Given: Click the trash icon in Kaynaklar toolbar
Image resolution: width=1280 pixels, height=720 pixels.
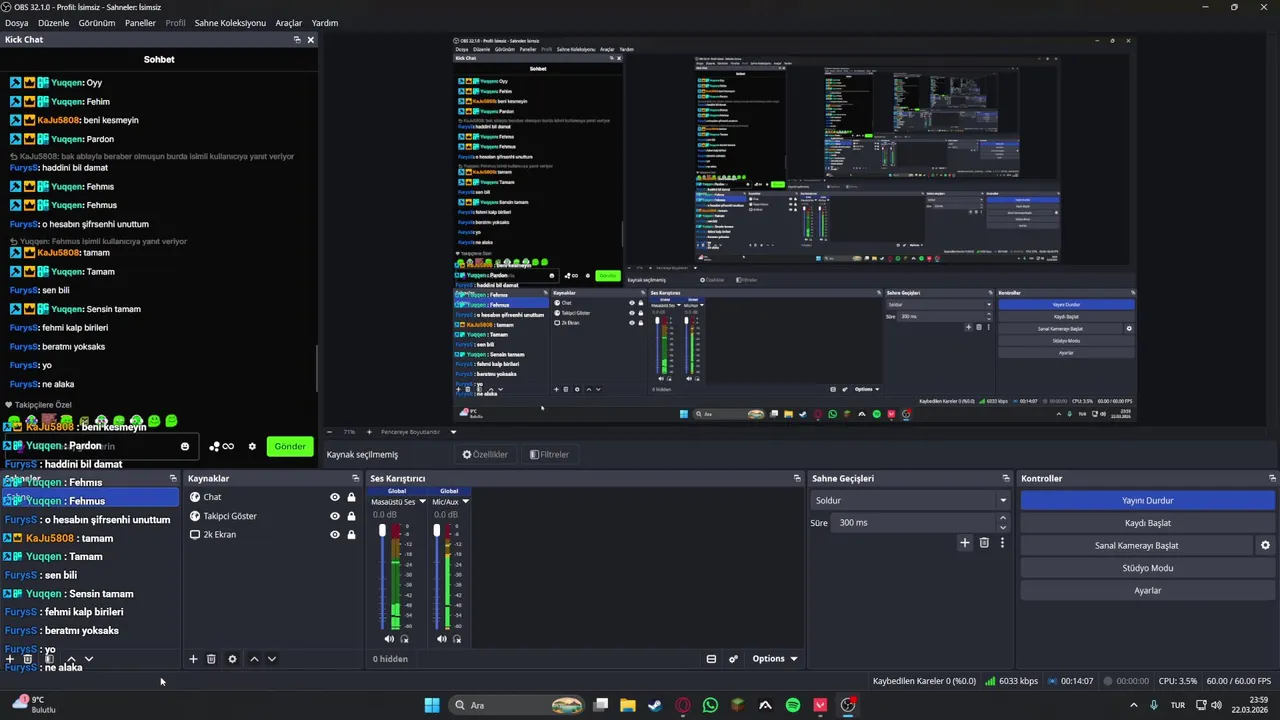Looking at the screenshot, I should (211, 659).
